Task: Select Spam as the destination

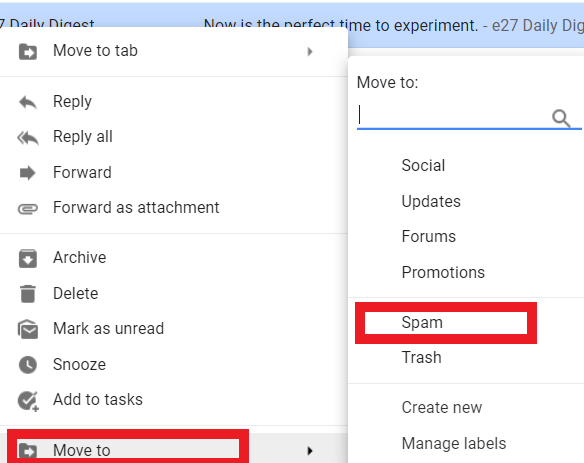Action: [x=422, y=323]
